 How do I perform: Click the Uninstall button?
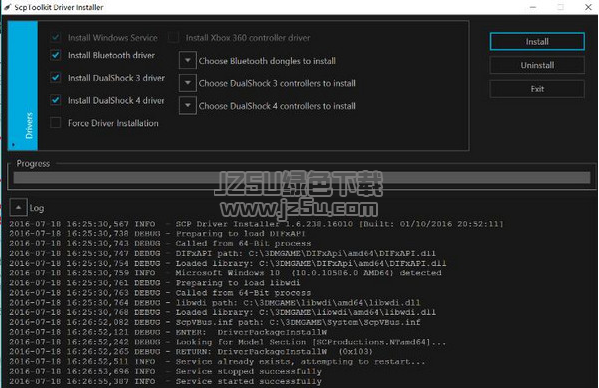[537, 65]
